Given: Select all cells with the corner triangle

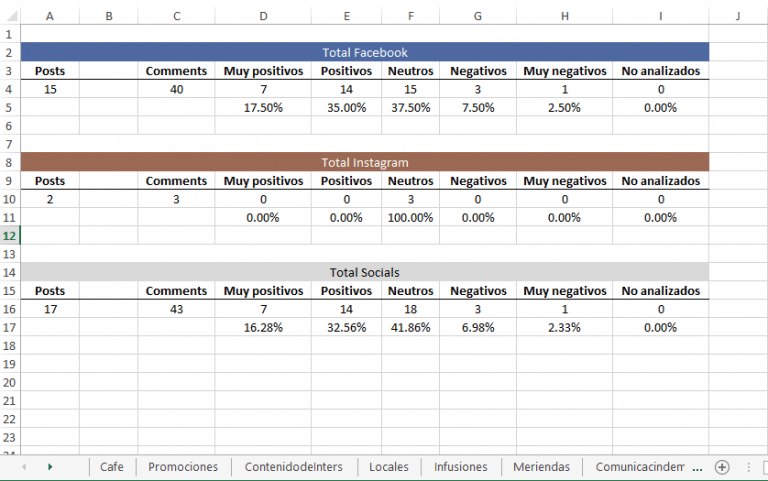Looking at the screenshot, I should pyautogui.click(x=12, y=17).
